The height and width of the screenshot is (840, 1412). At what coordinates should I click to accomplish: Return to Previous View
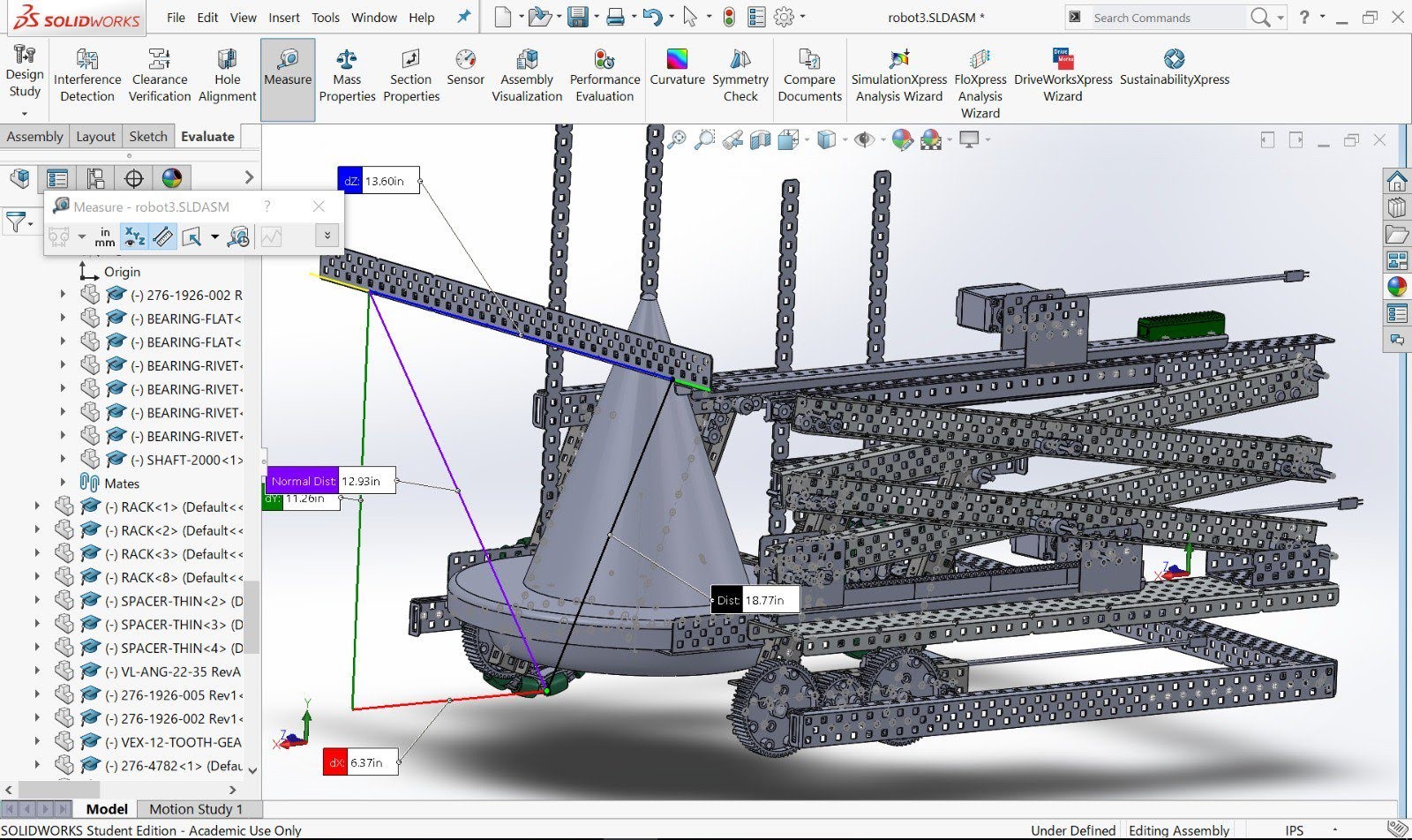(x=732, y=139)
